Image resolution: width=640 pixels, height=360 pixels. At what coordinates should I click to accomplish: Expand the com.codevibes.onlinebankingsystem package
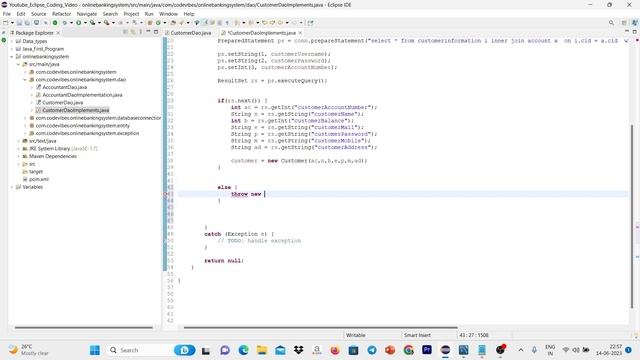pos(25,72)
